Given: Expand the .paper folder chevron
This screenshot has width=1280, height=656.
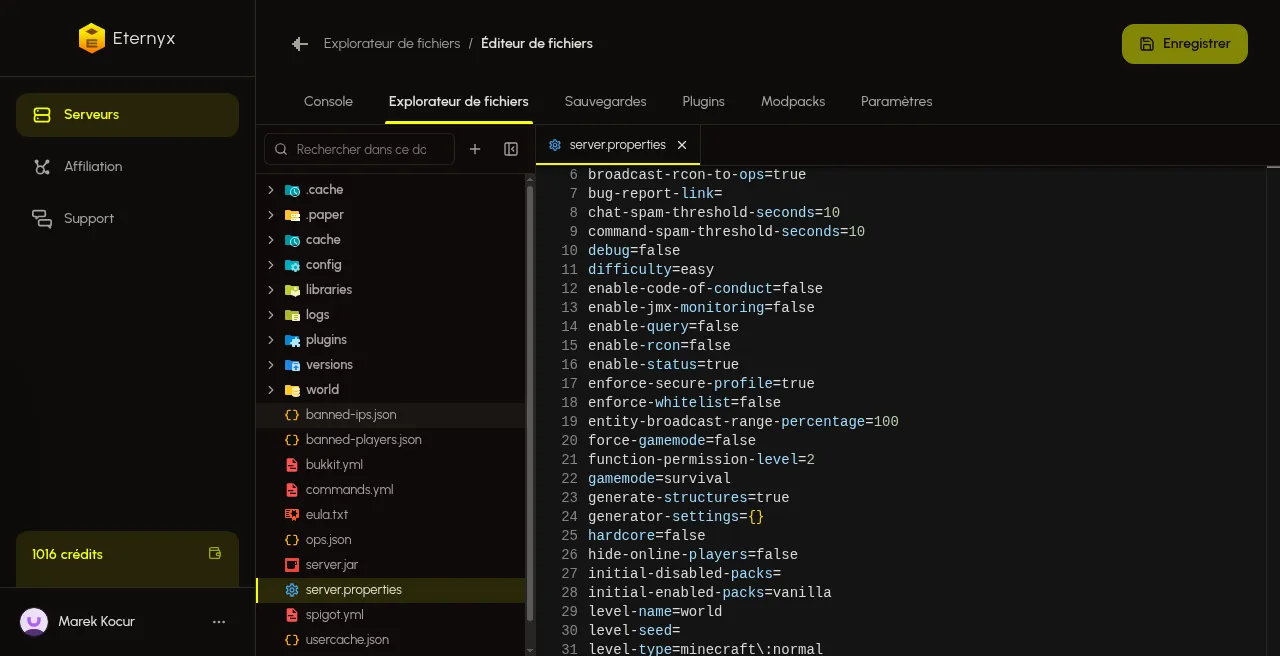Looking at the screenshot, I should [271, 215].
